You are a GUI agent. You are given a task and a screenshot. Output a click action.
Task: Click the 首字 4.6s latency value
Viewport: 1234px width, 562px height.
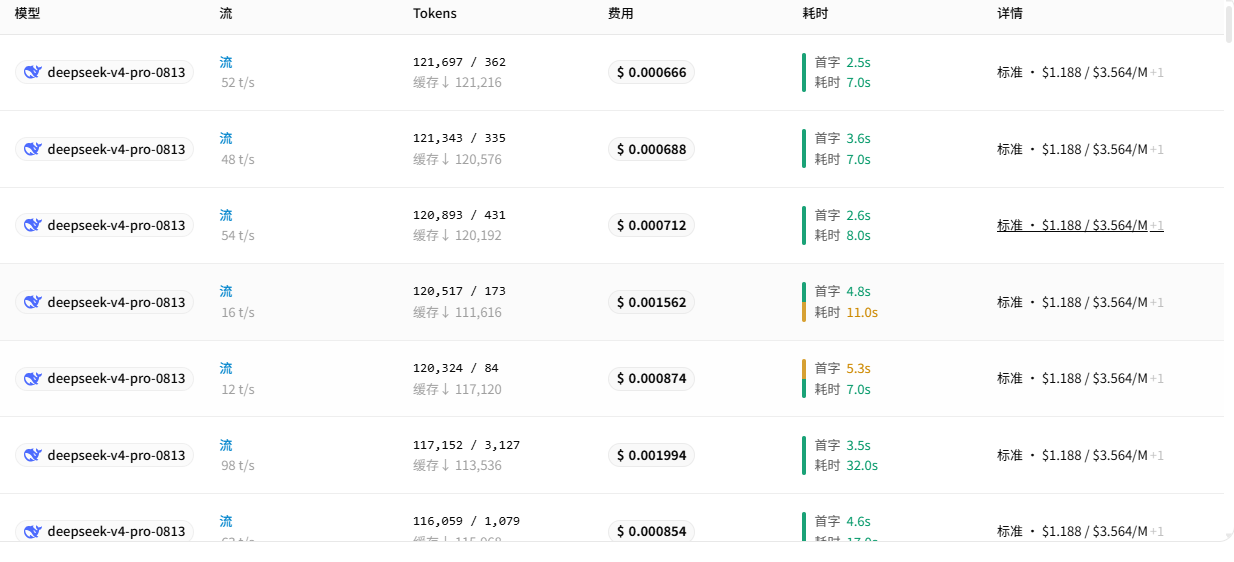pos(842,521)
